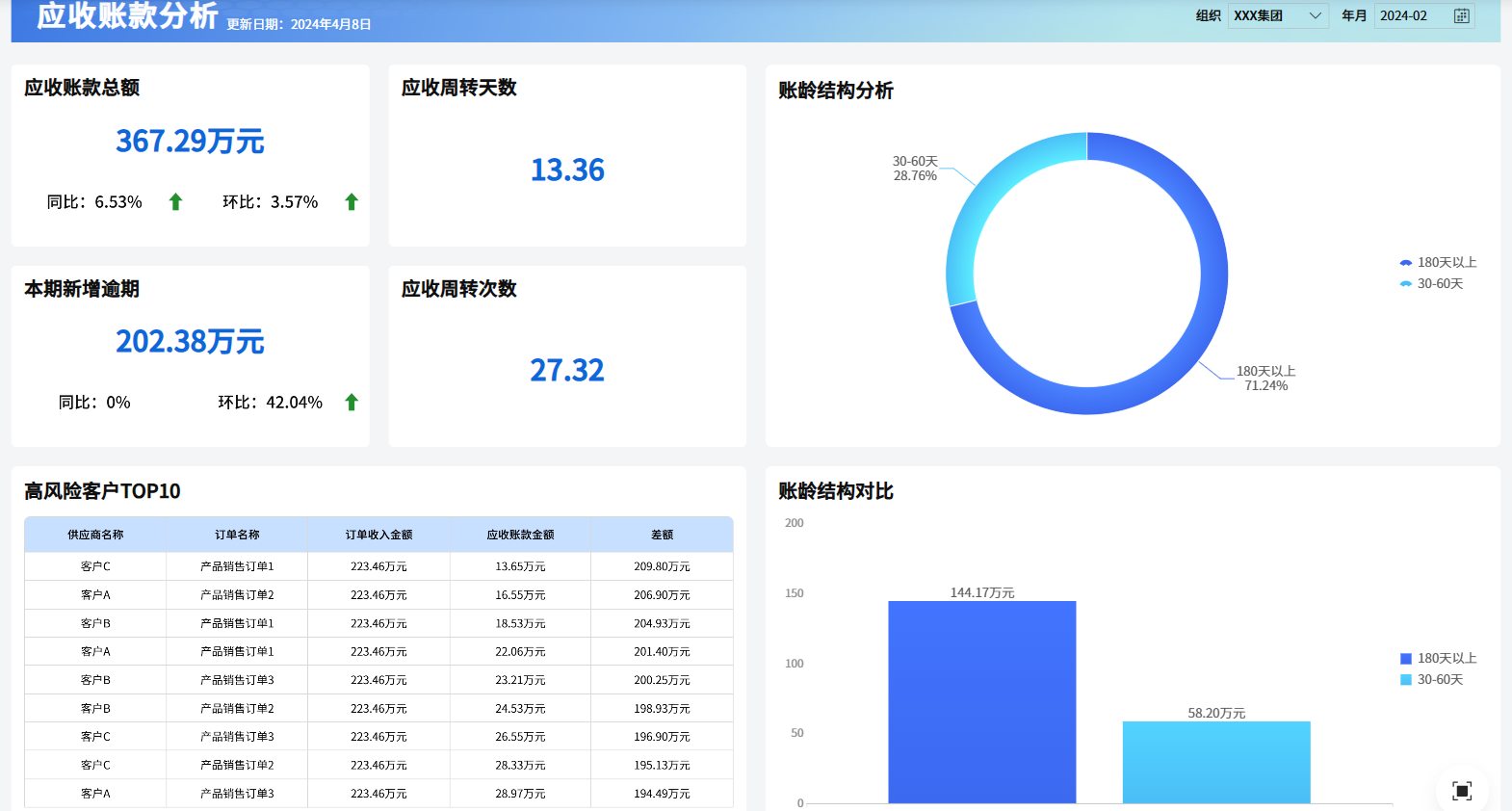Toggle 30-60天 legend in bar chart
Image resolution: width=1512 pixels, height=811 pixels.
pyautogui.click(x=1431, y=679)
